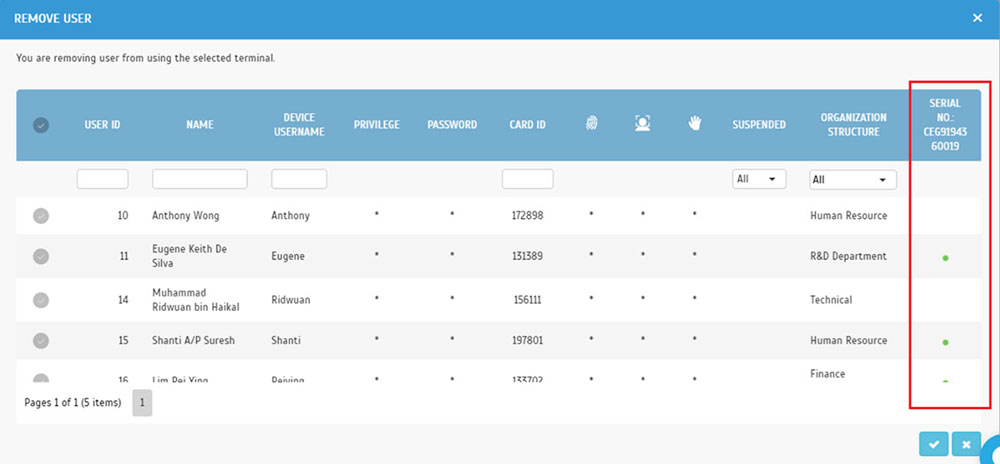This screenshot has width=1000, height=464.
Task: Toggle the select-all checkbox in header
Action: (41, 125)
